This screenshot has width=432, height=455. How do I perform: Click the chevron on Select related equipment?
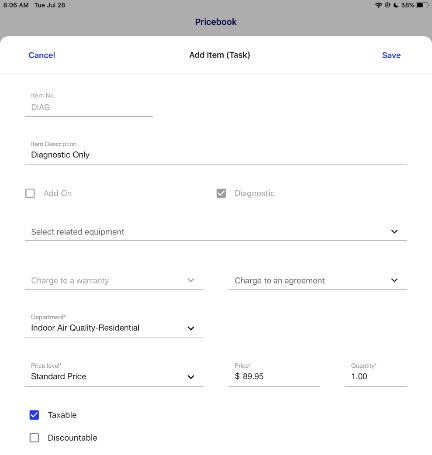pos(394,232)
